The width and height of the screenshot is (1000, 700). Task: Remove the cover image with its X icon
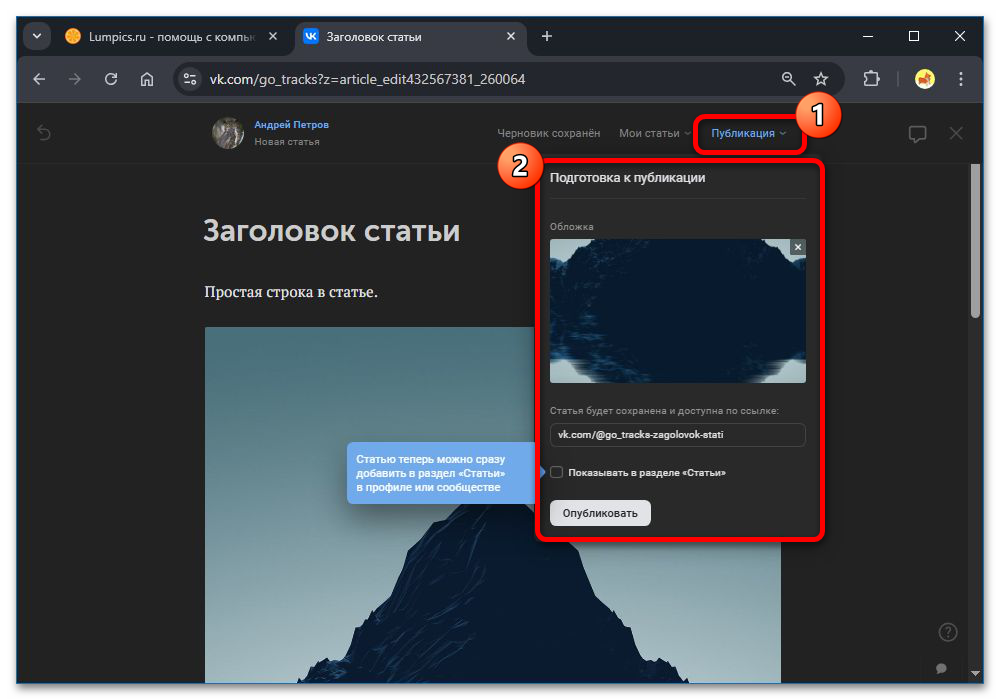[x=797, y=246]
